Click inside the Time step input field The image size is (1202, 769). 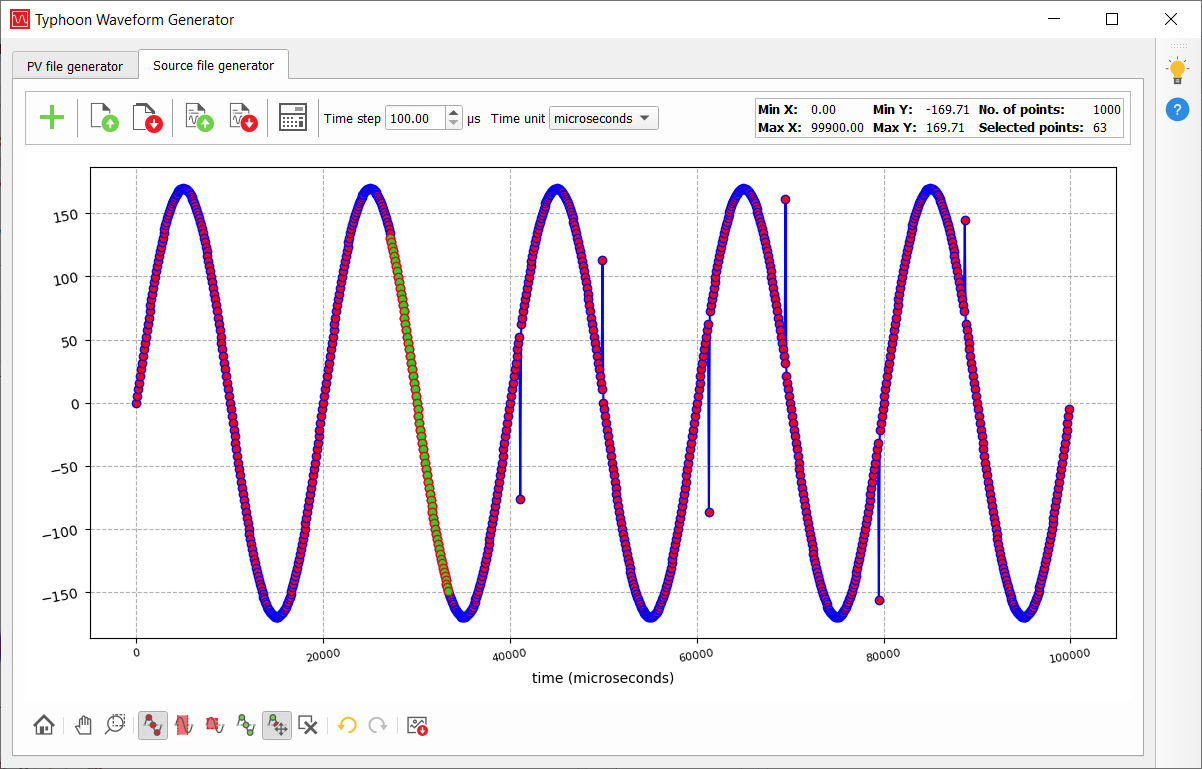[x=414, y=118]
